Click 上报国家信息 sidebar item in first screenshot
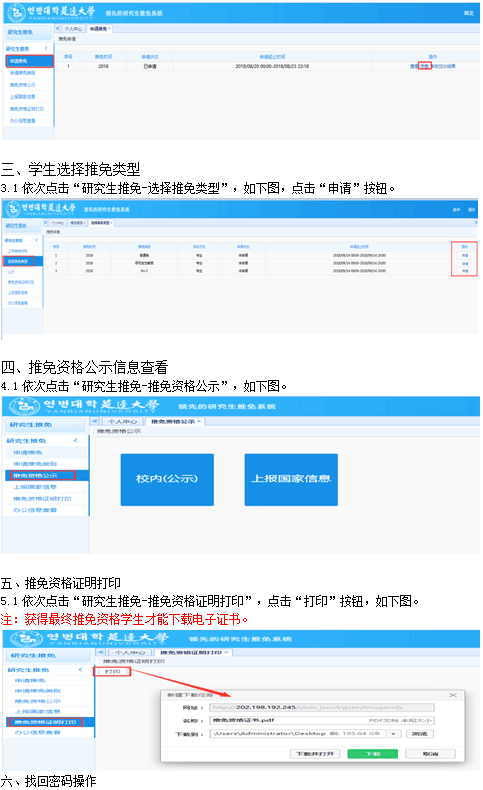This screenshot has height=790, width=483. pos(23,97)
